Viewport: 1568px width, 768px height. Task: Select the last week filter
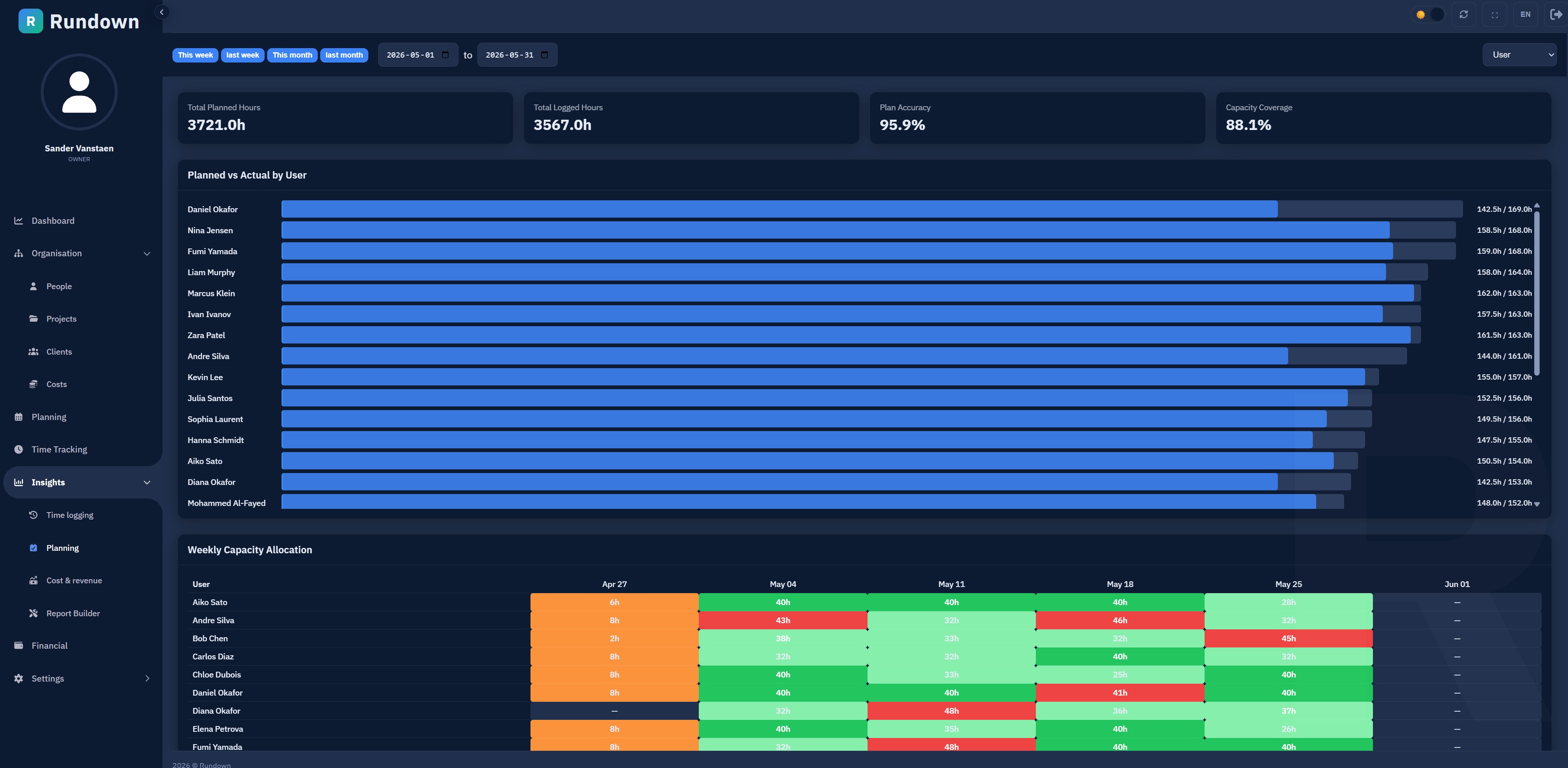242,56
